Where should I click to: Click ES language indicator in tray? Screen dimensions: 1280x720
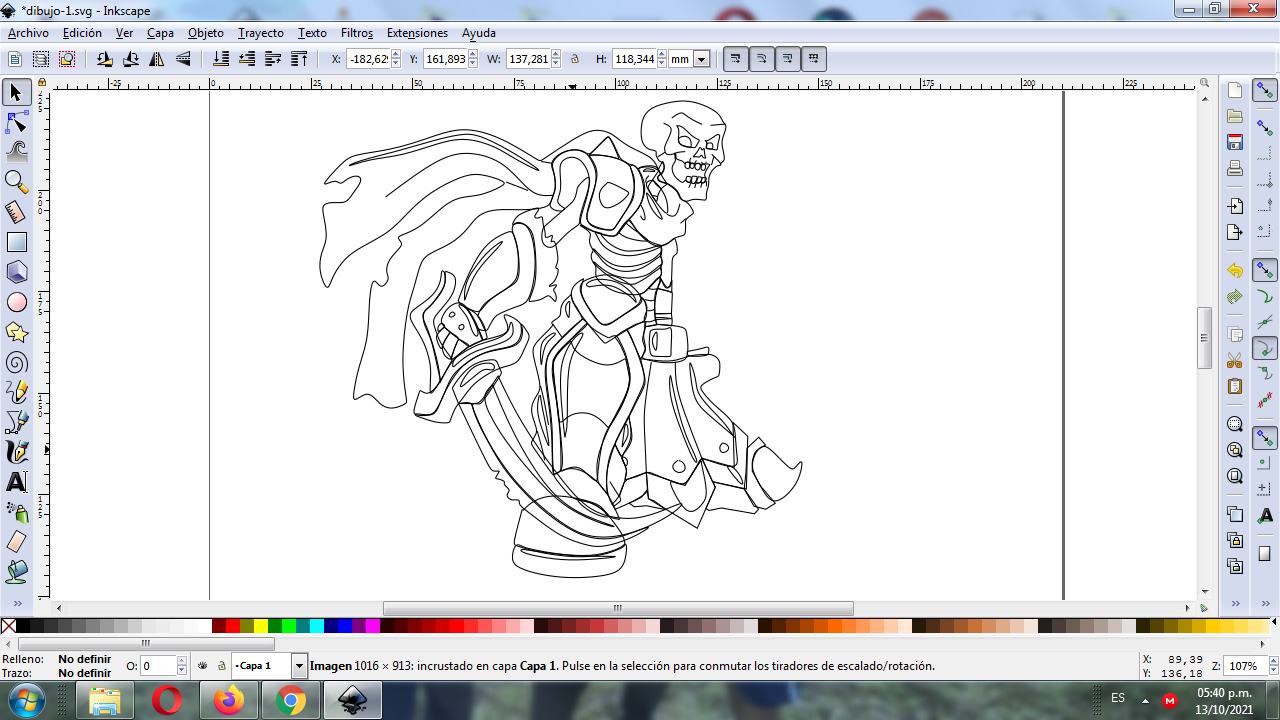[1118, 697]
